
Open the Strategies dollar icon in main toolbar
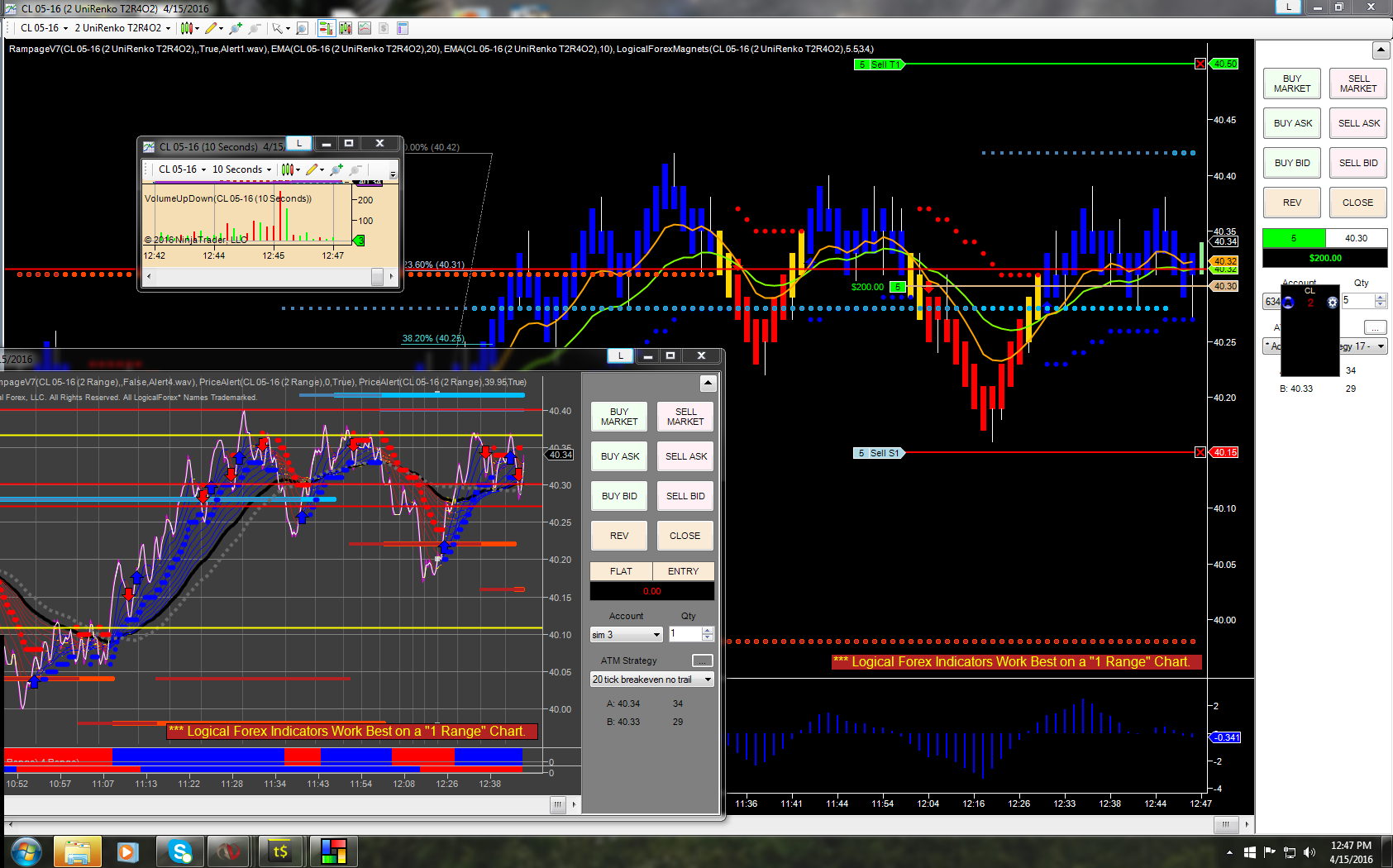(384, 28)
